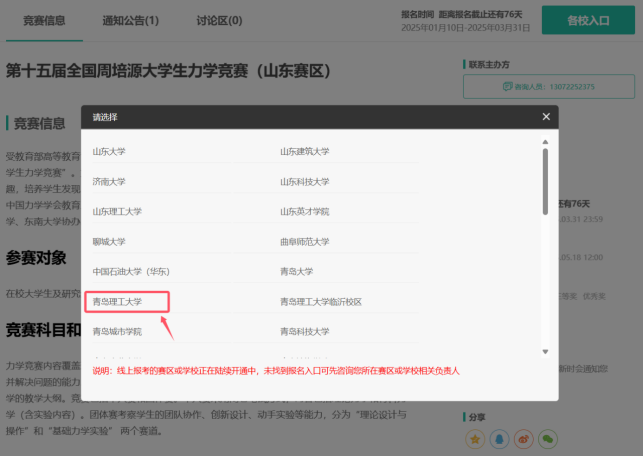Share to Weibo icon
Image resolution: width=643 pixels, height=457 pixels.
[523, 439]
